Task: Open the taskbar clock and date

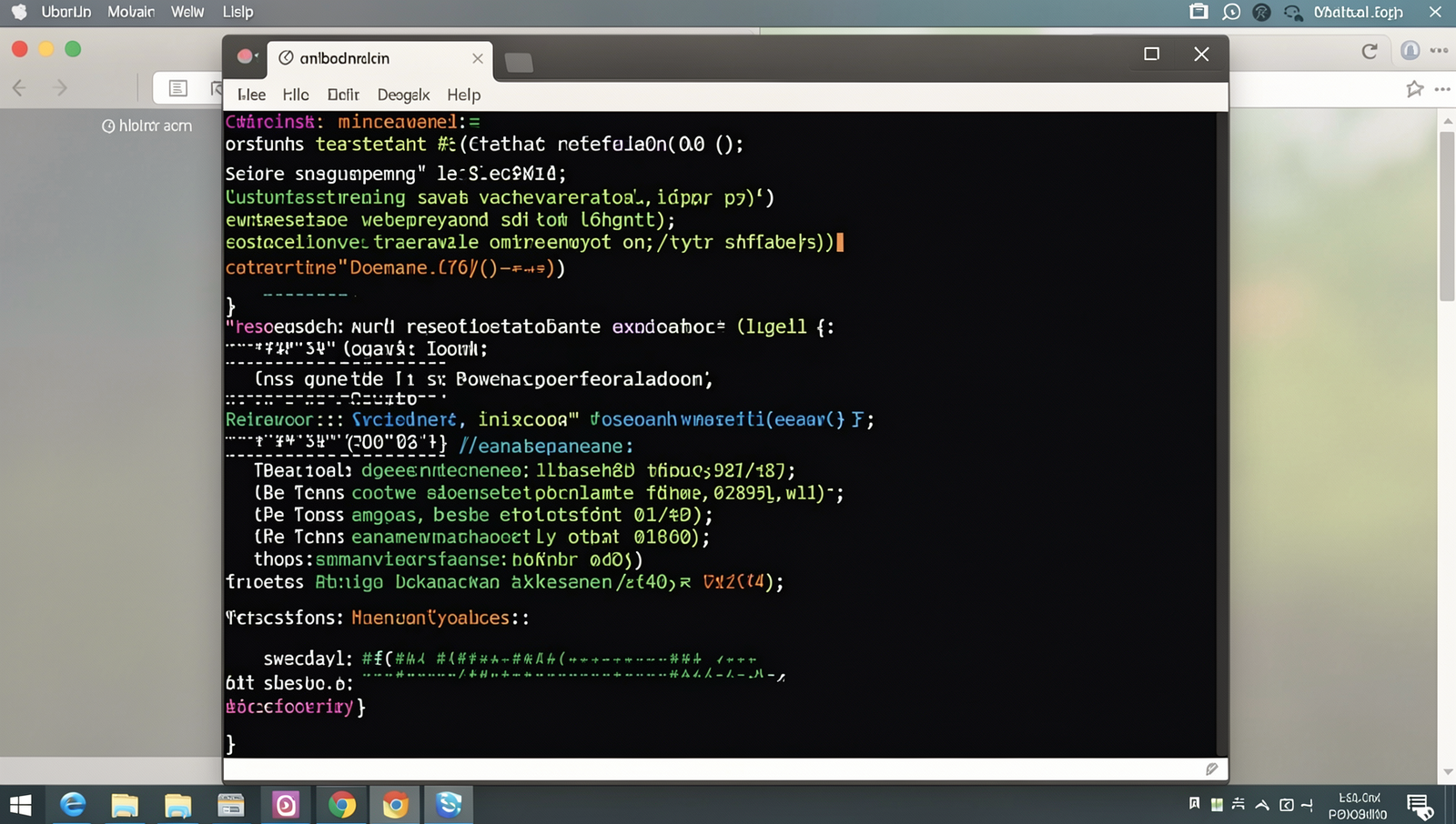Action: pos(1358,806)
